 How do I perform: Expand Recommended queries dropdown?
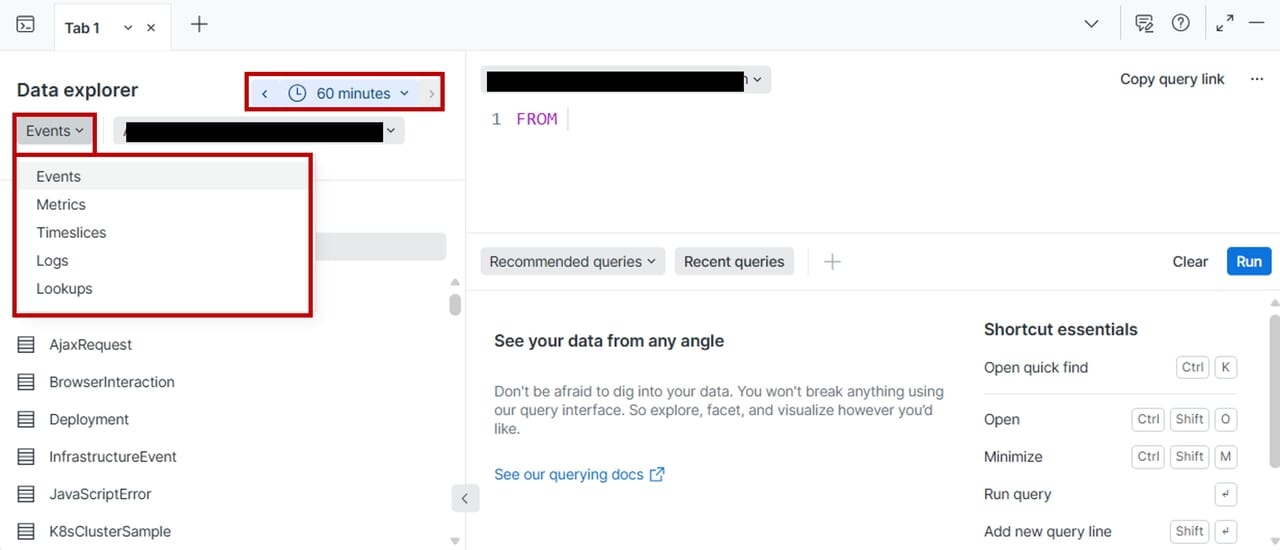(572, 261)
